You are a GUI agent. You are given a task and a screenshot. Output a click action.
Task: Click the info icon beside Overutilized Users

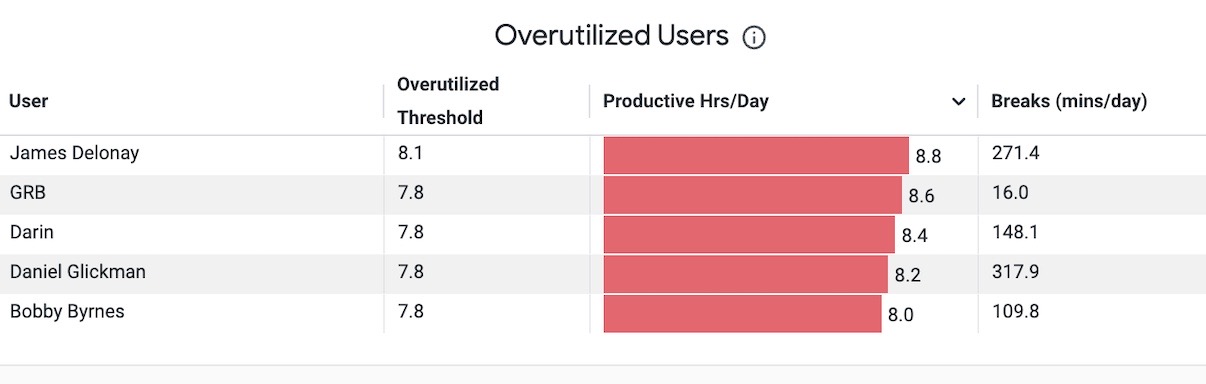pos(754,38)
